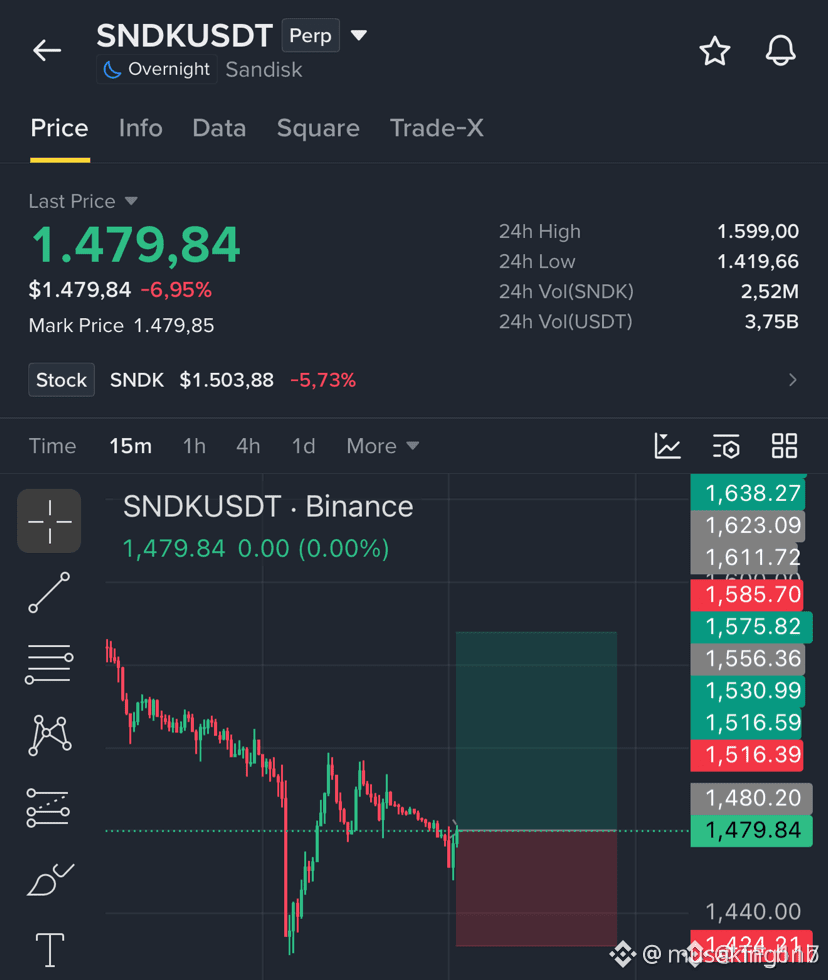
Task: Click the 24h Vol(USDT) value 3,75B
Action: coord(771,321)
